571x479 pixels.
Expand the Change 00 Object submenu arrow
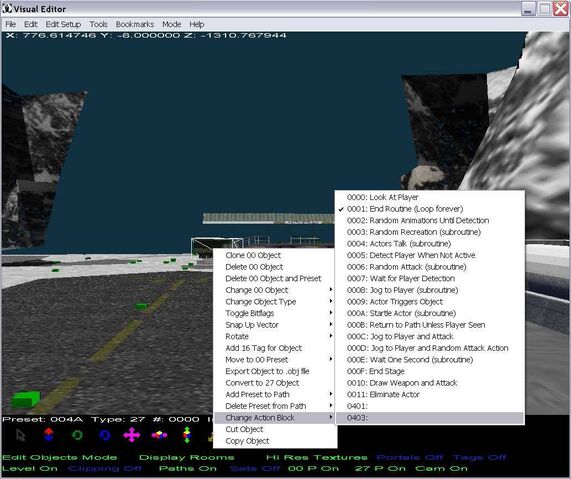(x=331, y=290)
